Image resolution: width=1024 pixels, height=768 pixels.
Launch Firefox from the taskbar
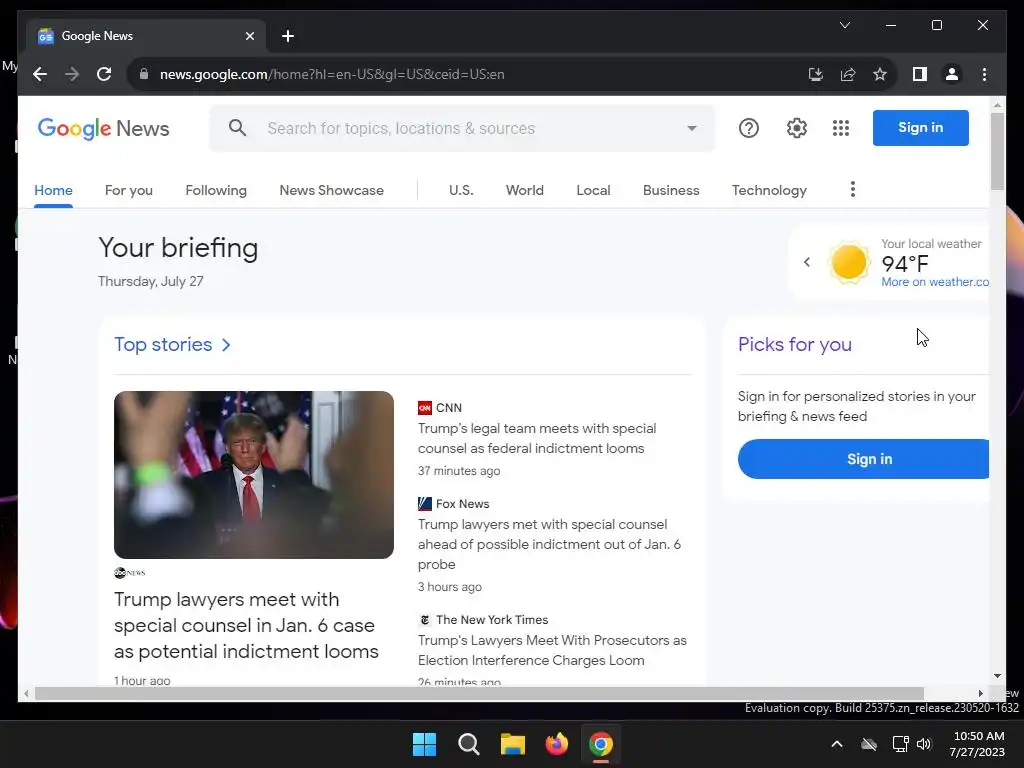click(x=556, y=744)
